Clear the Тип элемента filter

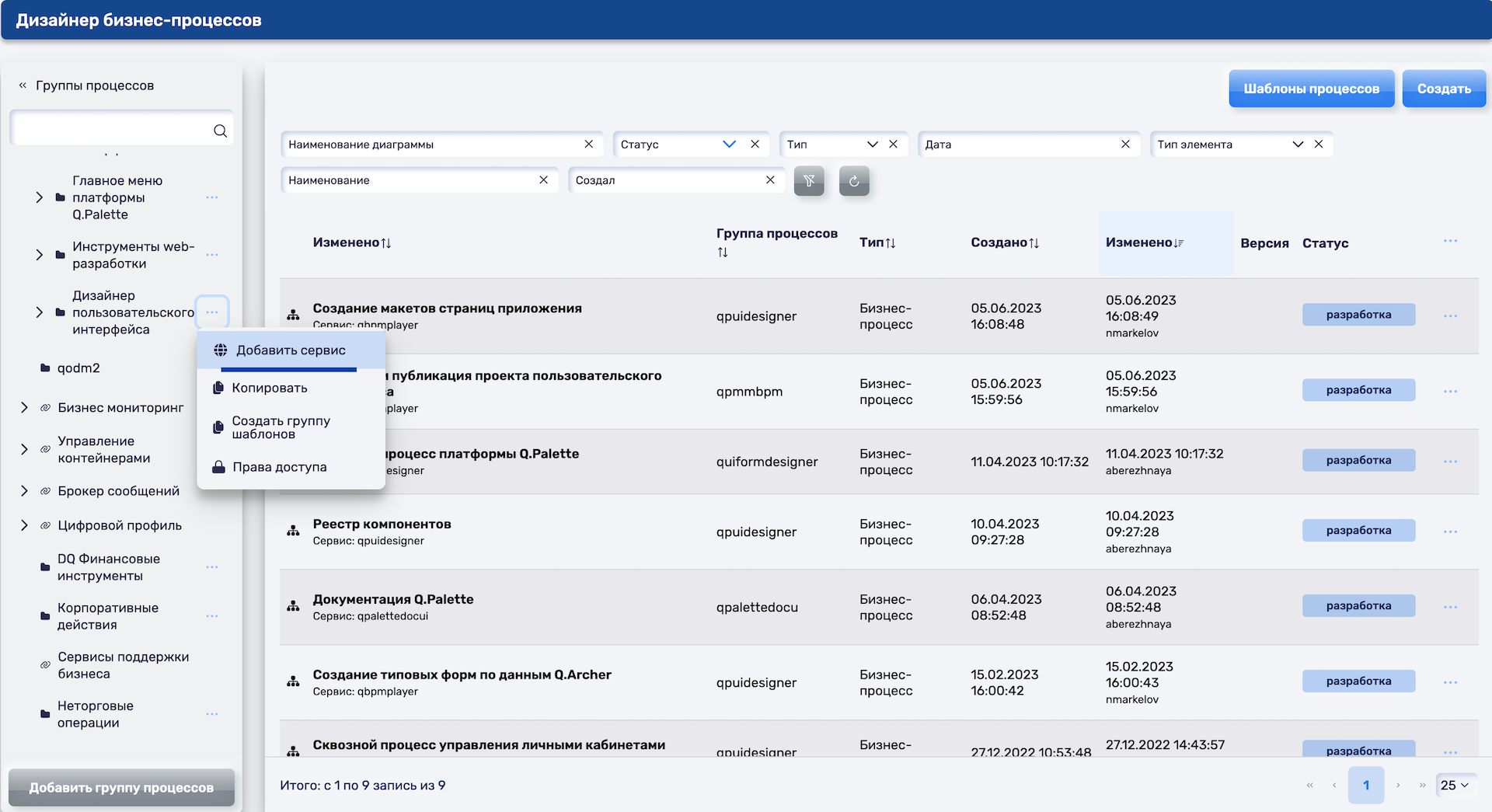1319,144
